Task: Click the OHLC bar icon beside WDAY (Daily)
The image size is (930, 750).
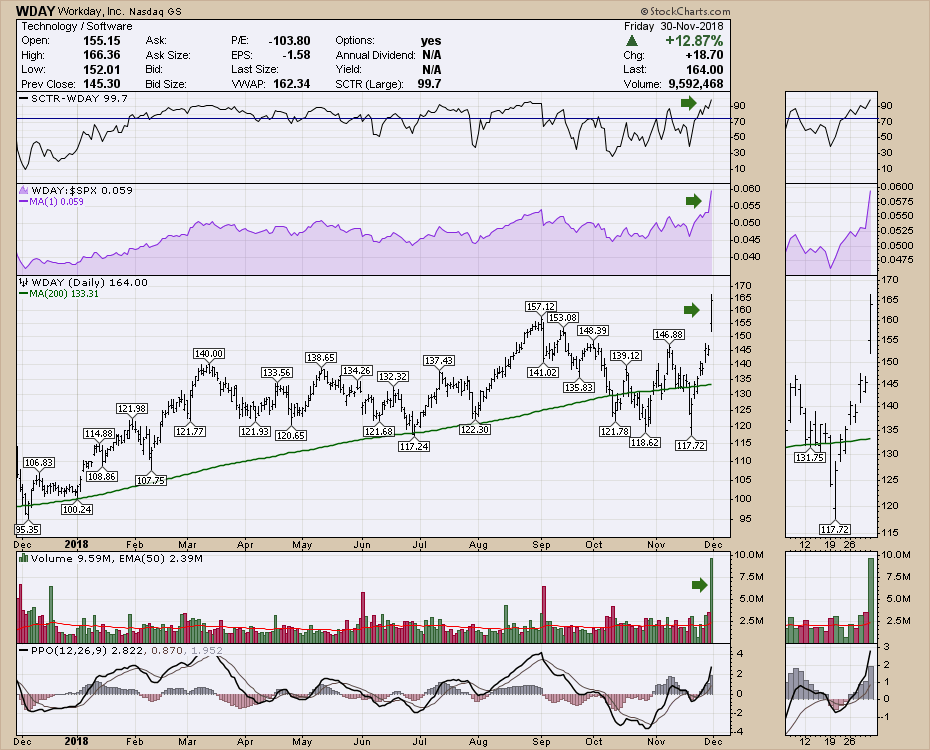Action: [24, 282]
